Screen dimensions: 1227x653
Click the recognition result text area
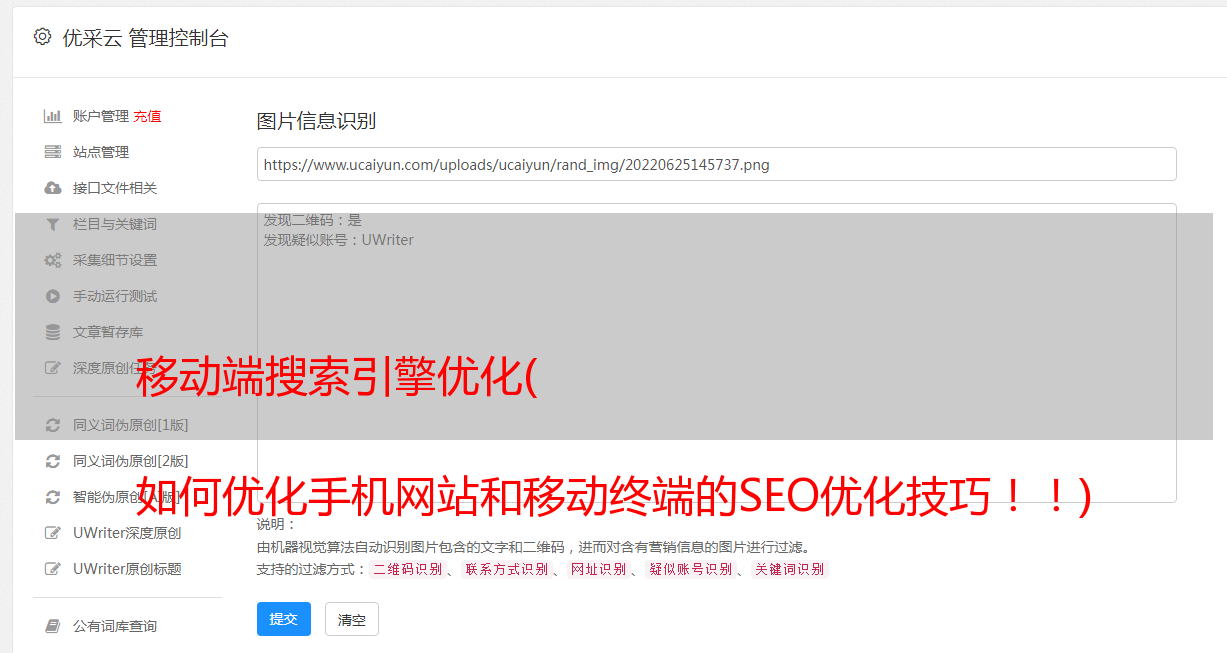(x=716, y=353)
